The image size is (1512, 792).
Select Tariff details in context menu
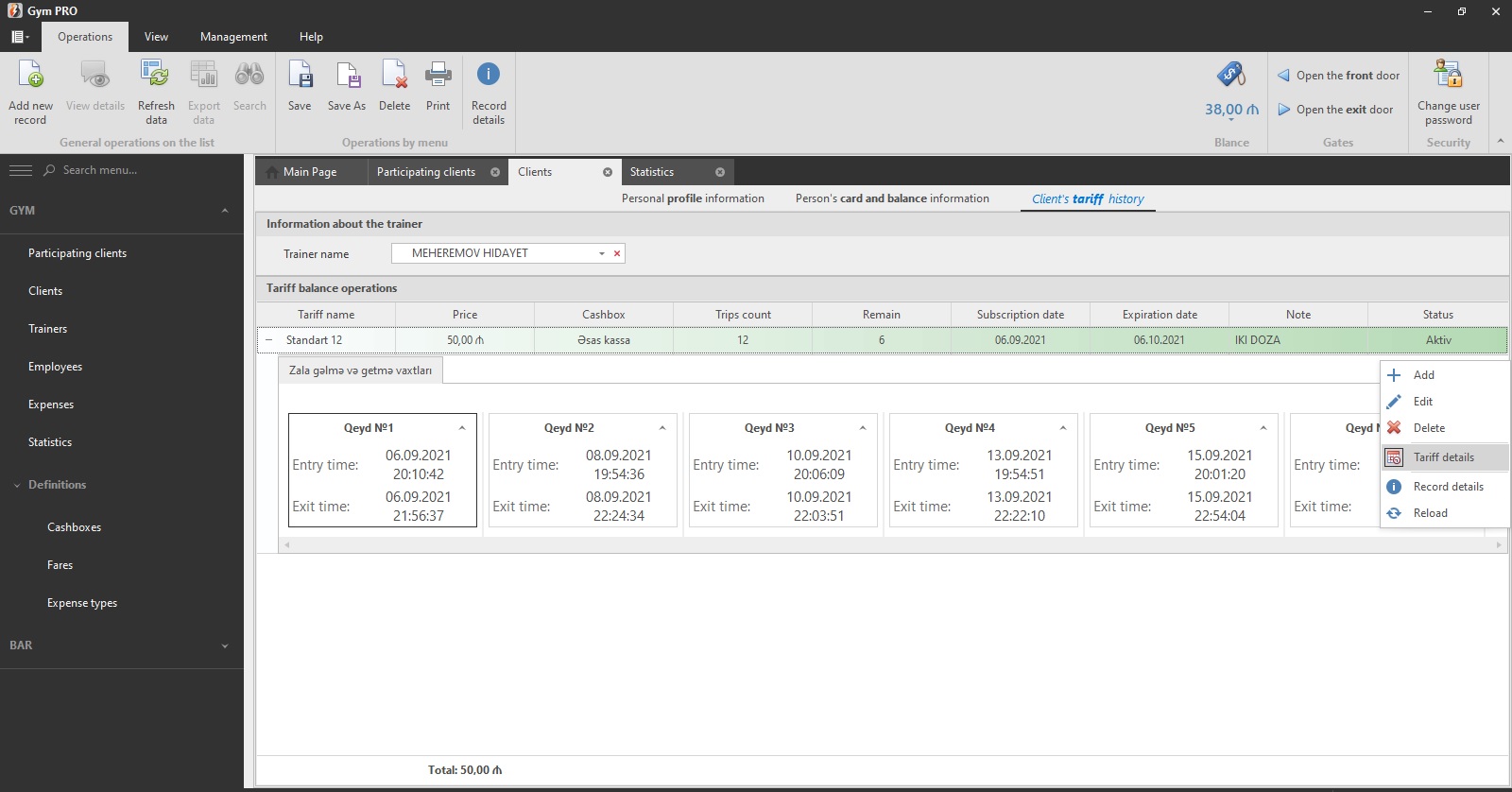tap(1443, 457)
